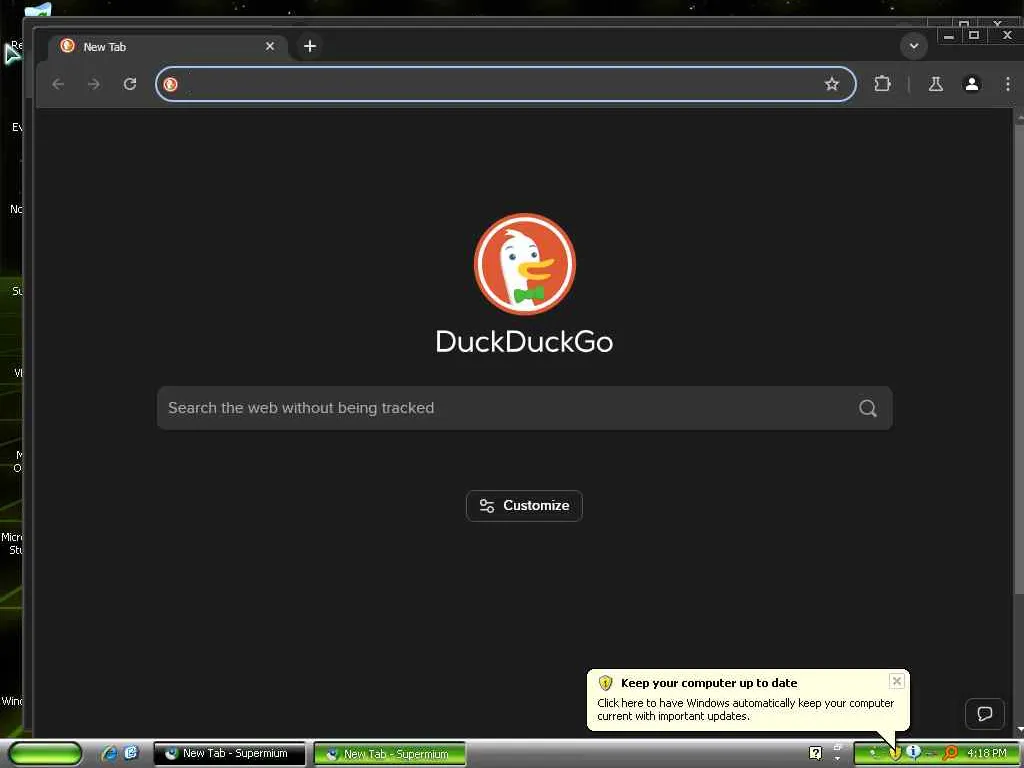
Task: Expand the tab search dropdown chevron
Action: [914, 46]
